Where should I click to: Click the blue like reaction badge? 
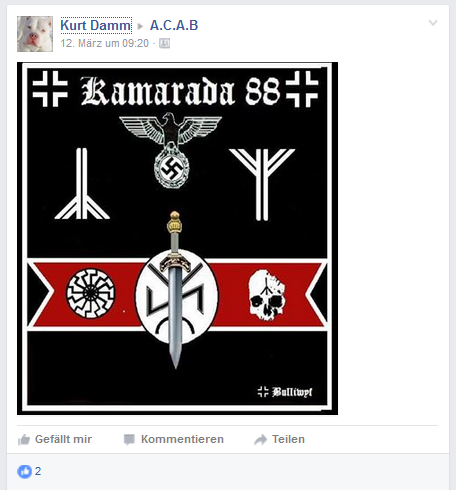(x=24, y=471)
